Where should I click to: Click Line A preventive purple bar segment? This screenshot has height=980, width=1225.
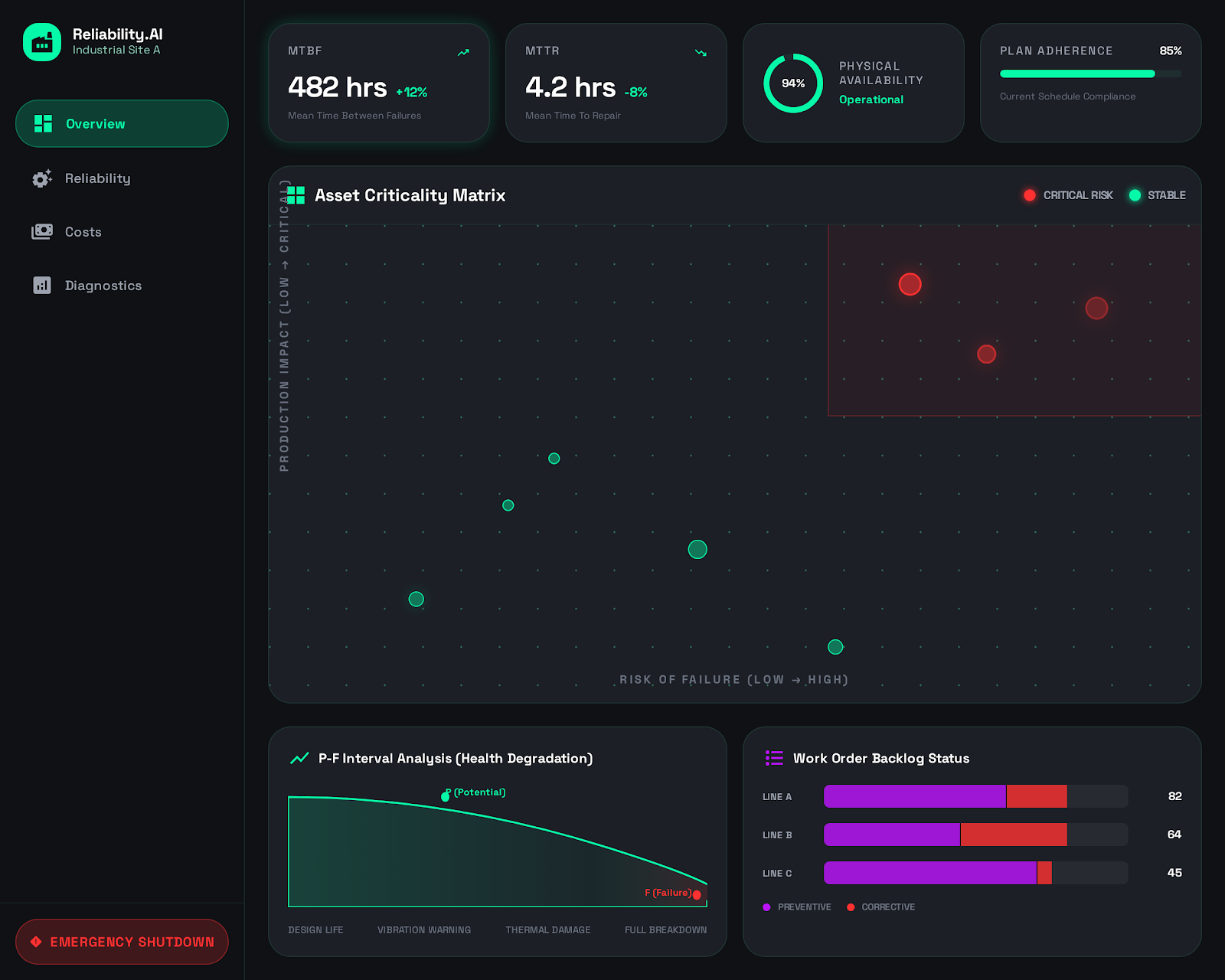coord(915,796)
